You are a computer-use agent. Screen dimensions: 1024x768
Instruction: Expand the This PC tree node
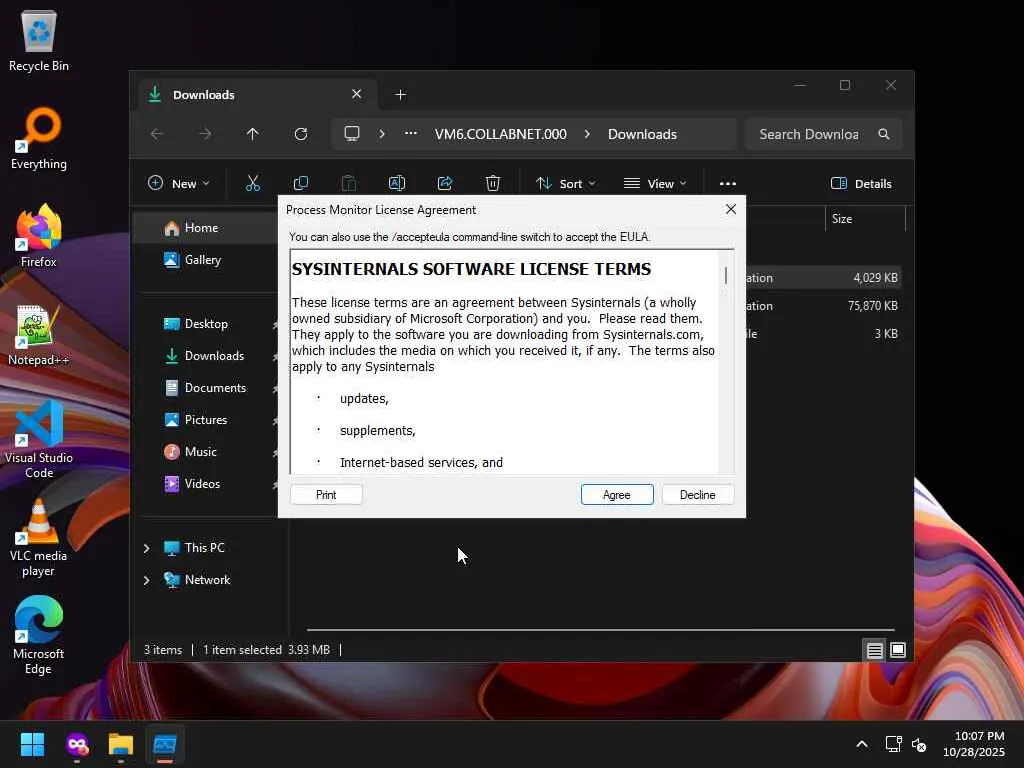147,548
